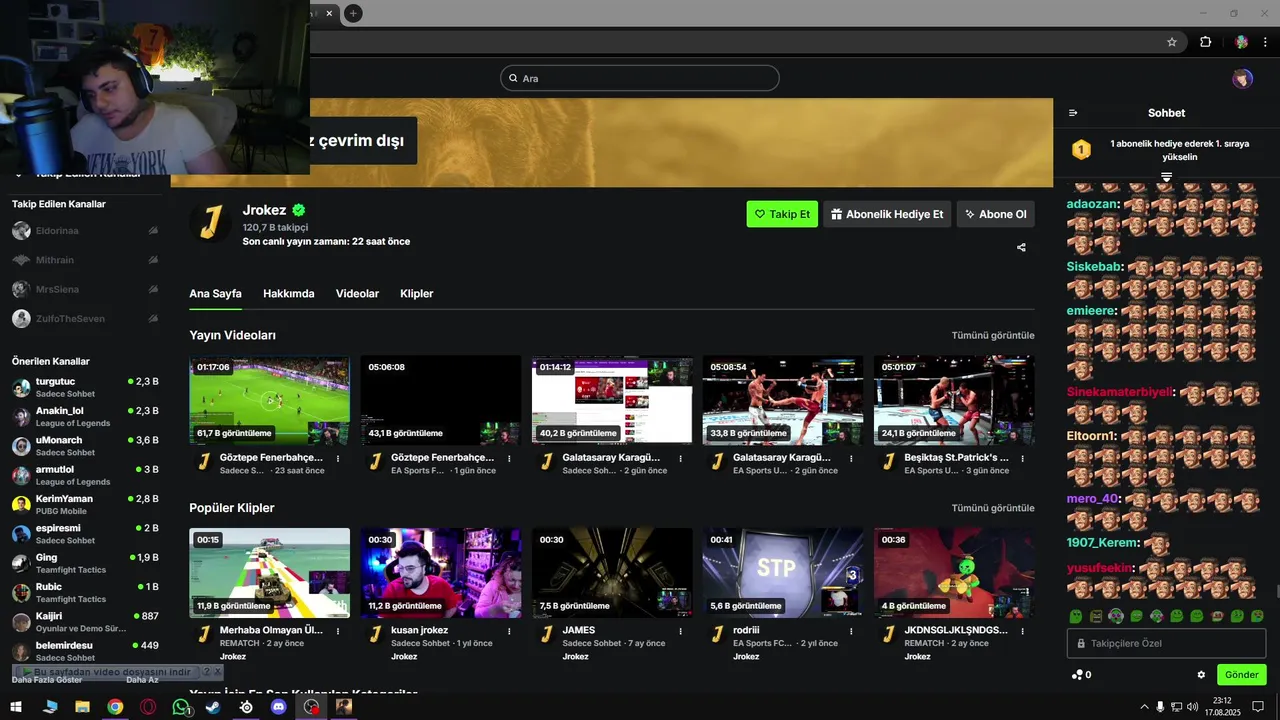Expand the gift leaderboard in chat
Viewport: 1280px width, 720px height.
(1166, 177)
